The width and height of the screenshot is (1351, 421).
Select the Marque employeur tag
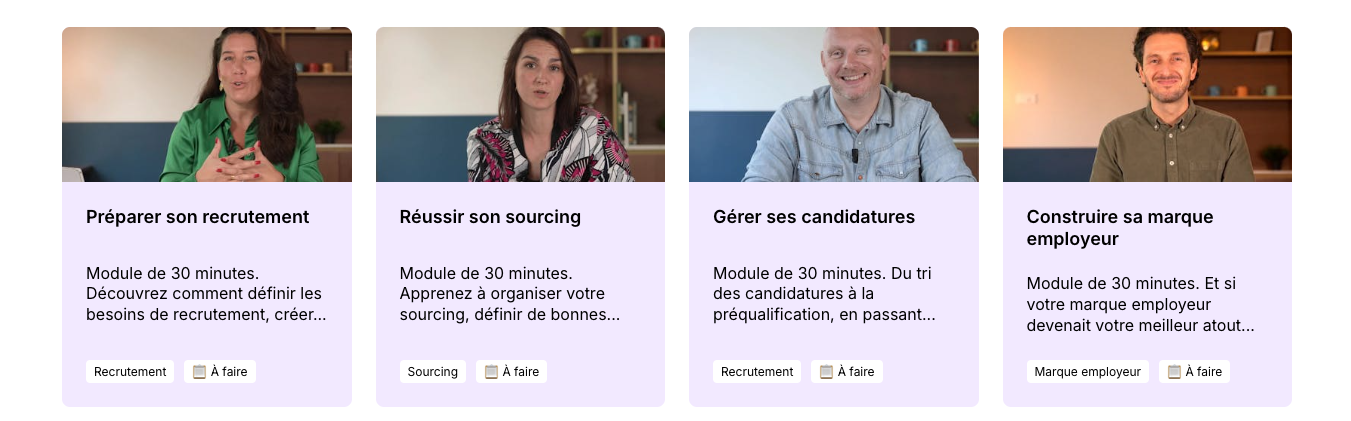[x=1088, y=372]
